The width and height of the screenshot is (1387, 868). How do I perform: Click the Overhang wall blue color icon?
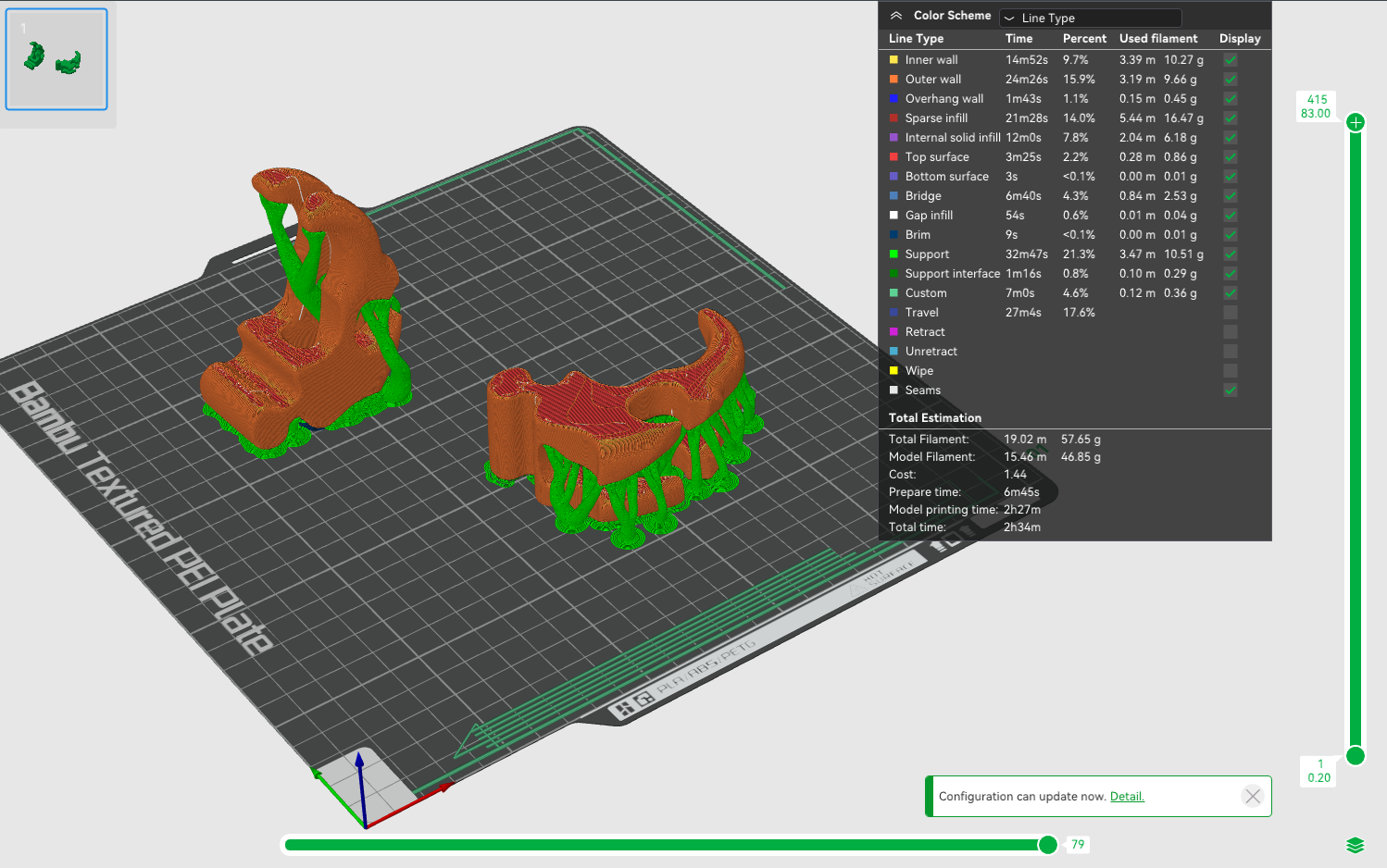(x=893, y=99)
